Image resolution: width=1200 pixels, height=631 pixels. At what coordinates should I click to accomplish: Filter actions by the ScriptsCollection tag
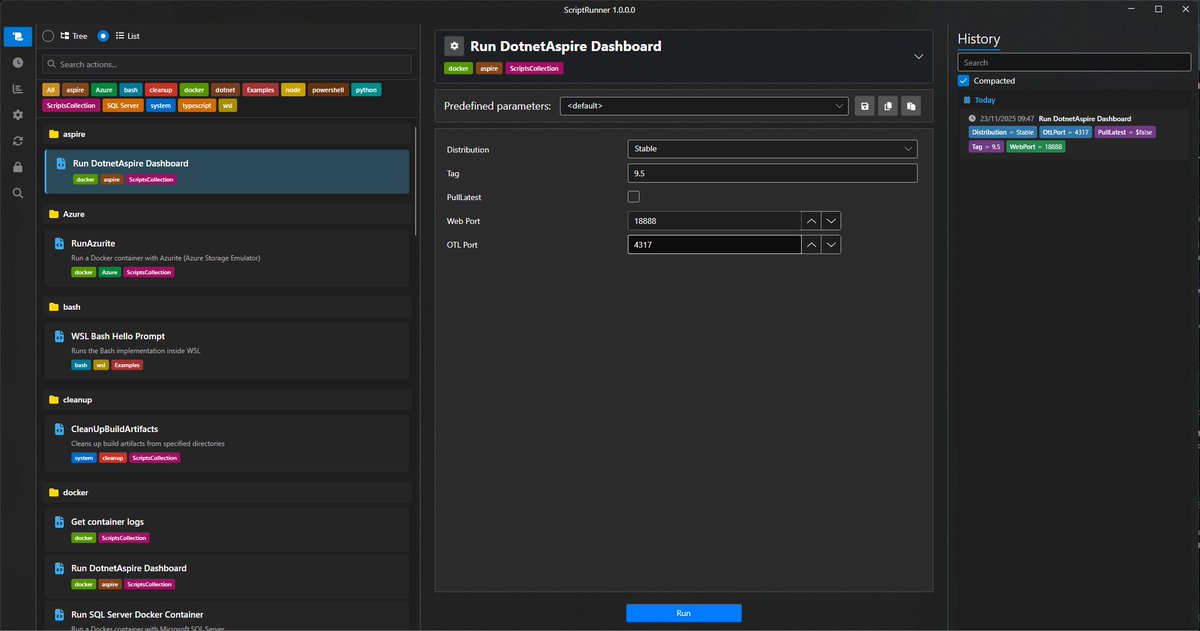pyautogui.click(x=70, y=105)
